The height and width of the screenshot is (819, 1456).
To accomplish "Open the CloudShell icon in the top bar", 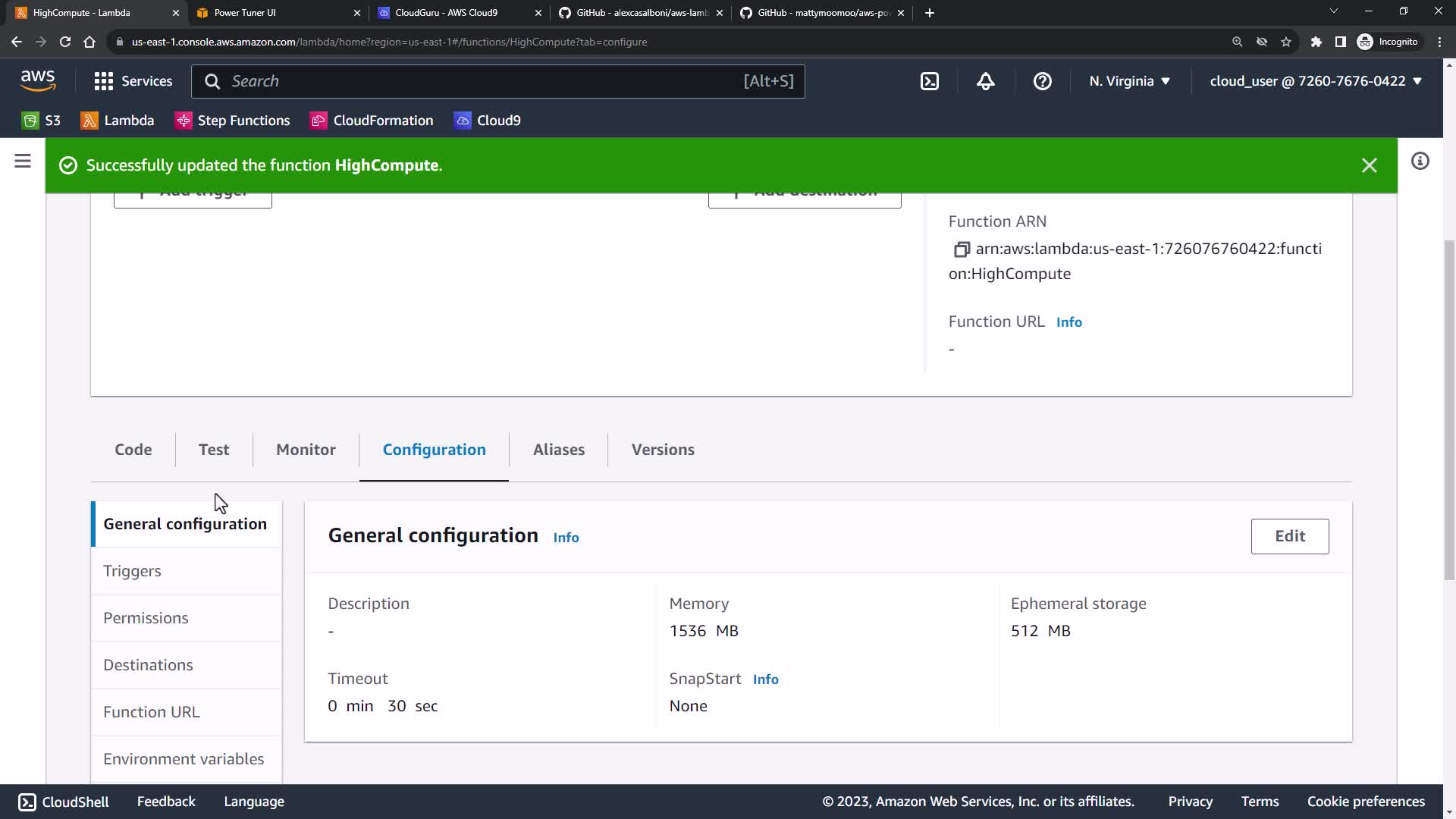I will click(x=930, y=81).
